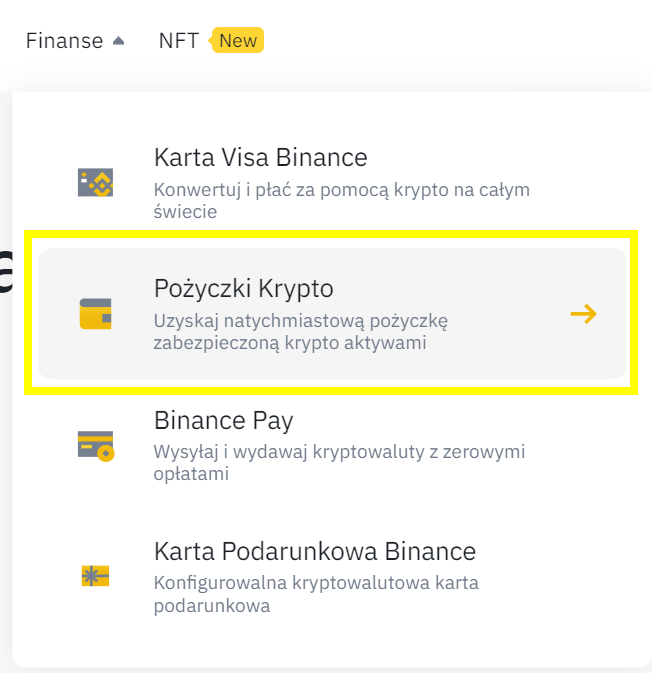Click the Karta Visa Binance card icon
Image resolution: width=652 pixels, height=673 pixels.
(x=96, y=182)
